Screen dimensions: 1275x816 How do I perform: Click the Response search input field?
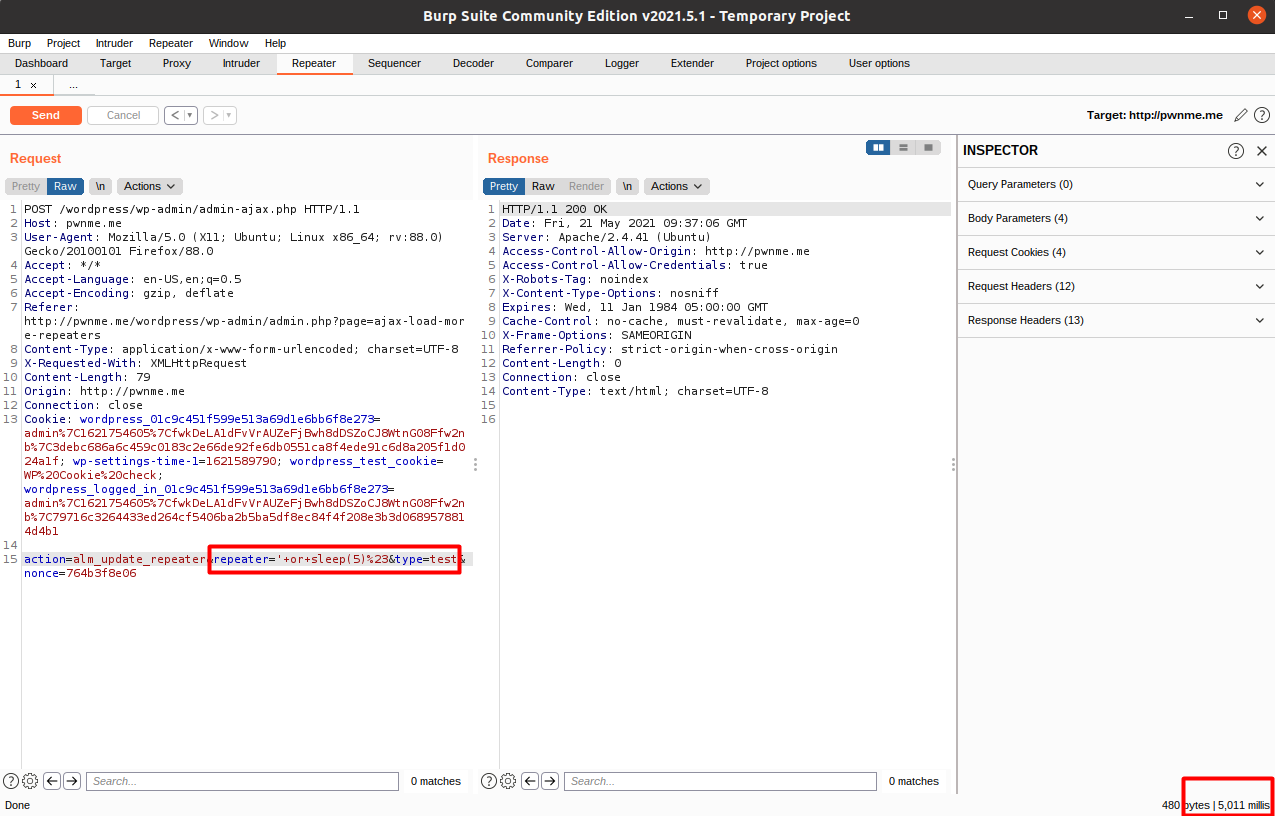coord(720,781)
